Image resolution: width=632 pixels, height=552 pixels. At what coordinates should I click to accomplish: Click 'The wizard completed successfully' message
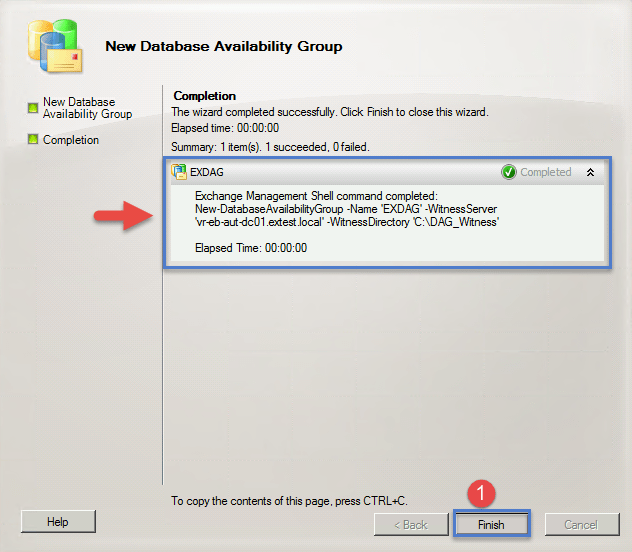330,112
